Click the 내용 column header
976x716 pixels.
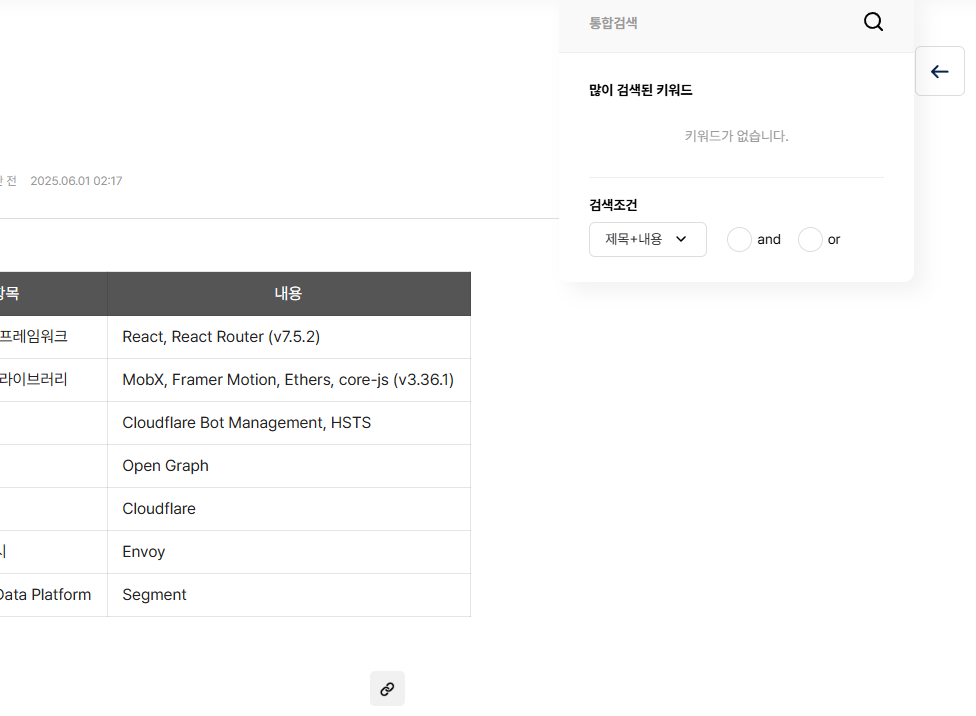point(289,293)
